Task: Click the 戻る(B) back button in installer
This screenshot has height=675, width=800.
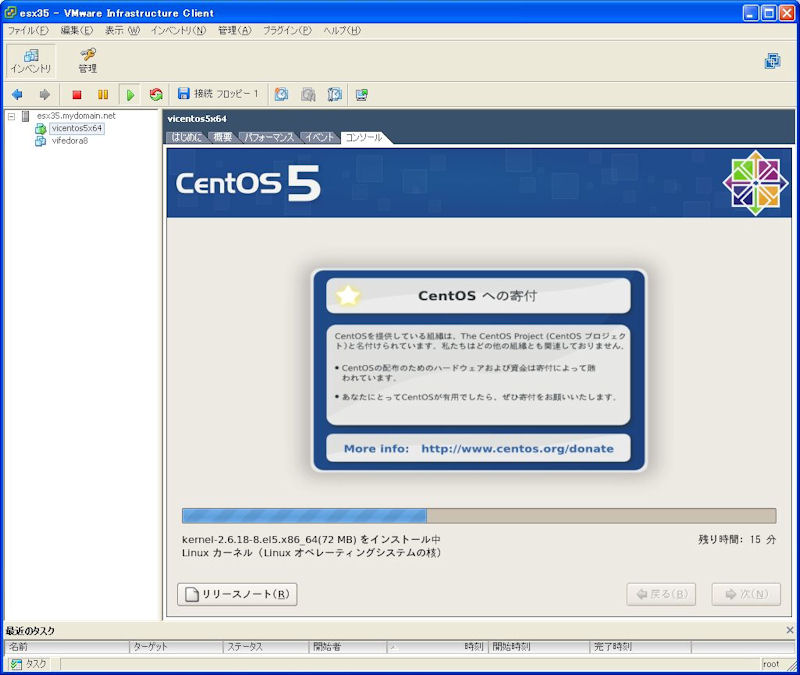Action: (661, 594)
